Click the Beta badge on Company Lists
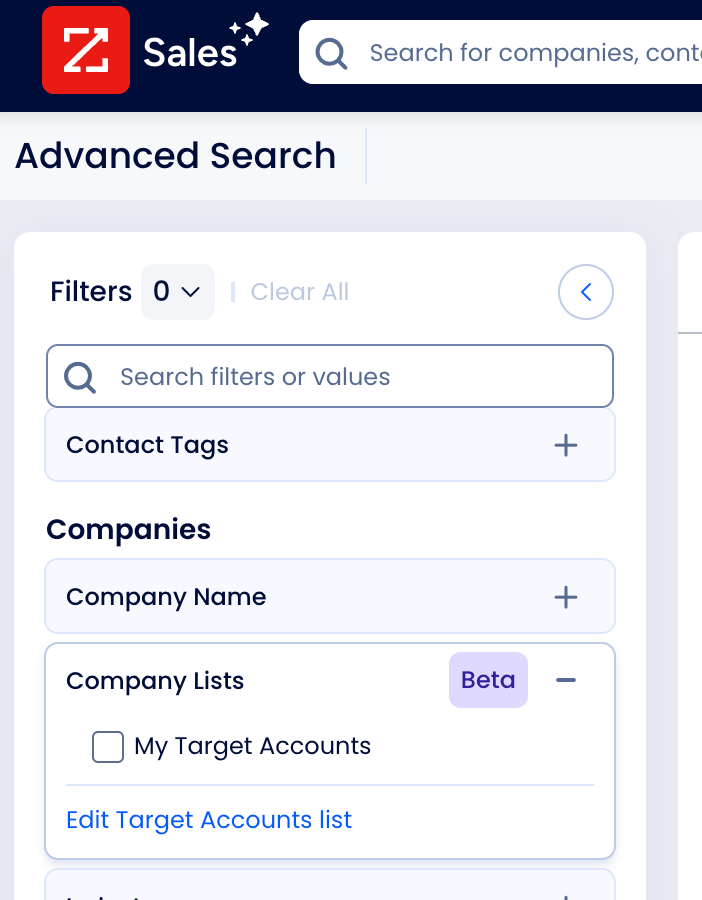The width and height of the screenshot is (702, 900). tap(488, 680)
